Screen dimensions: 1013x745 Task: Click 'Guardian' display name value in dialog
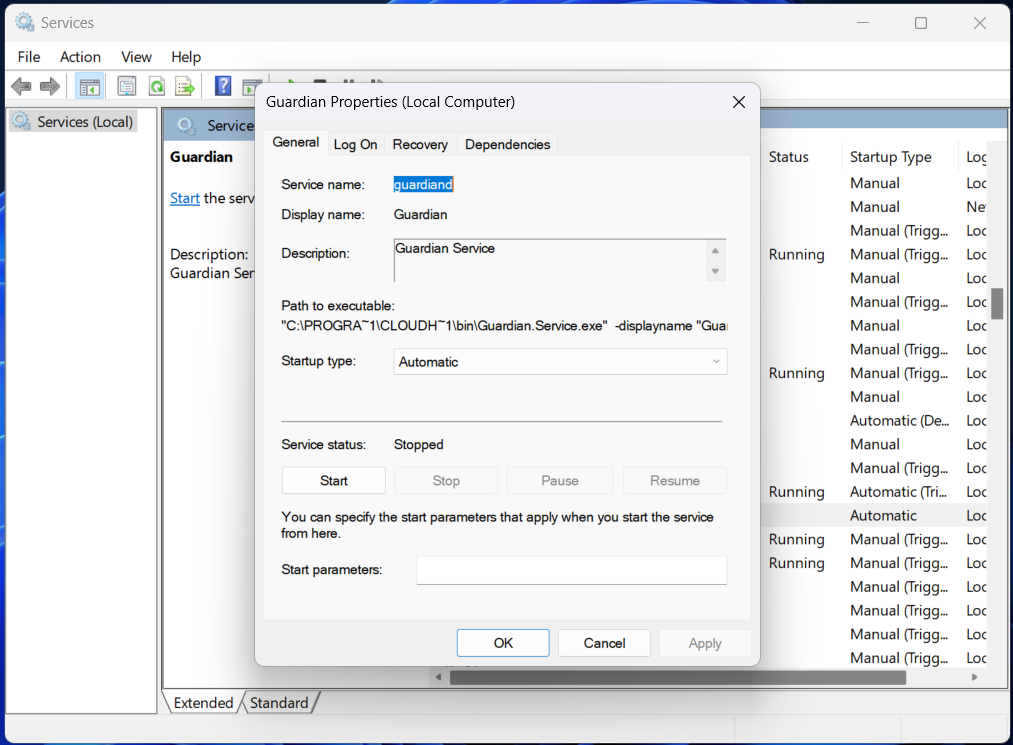(421, 215)
